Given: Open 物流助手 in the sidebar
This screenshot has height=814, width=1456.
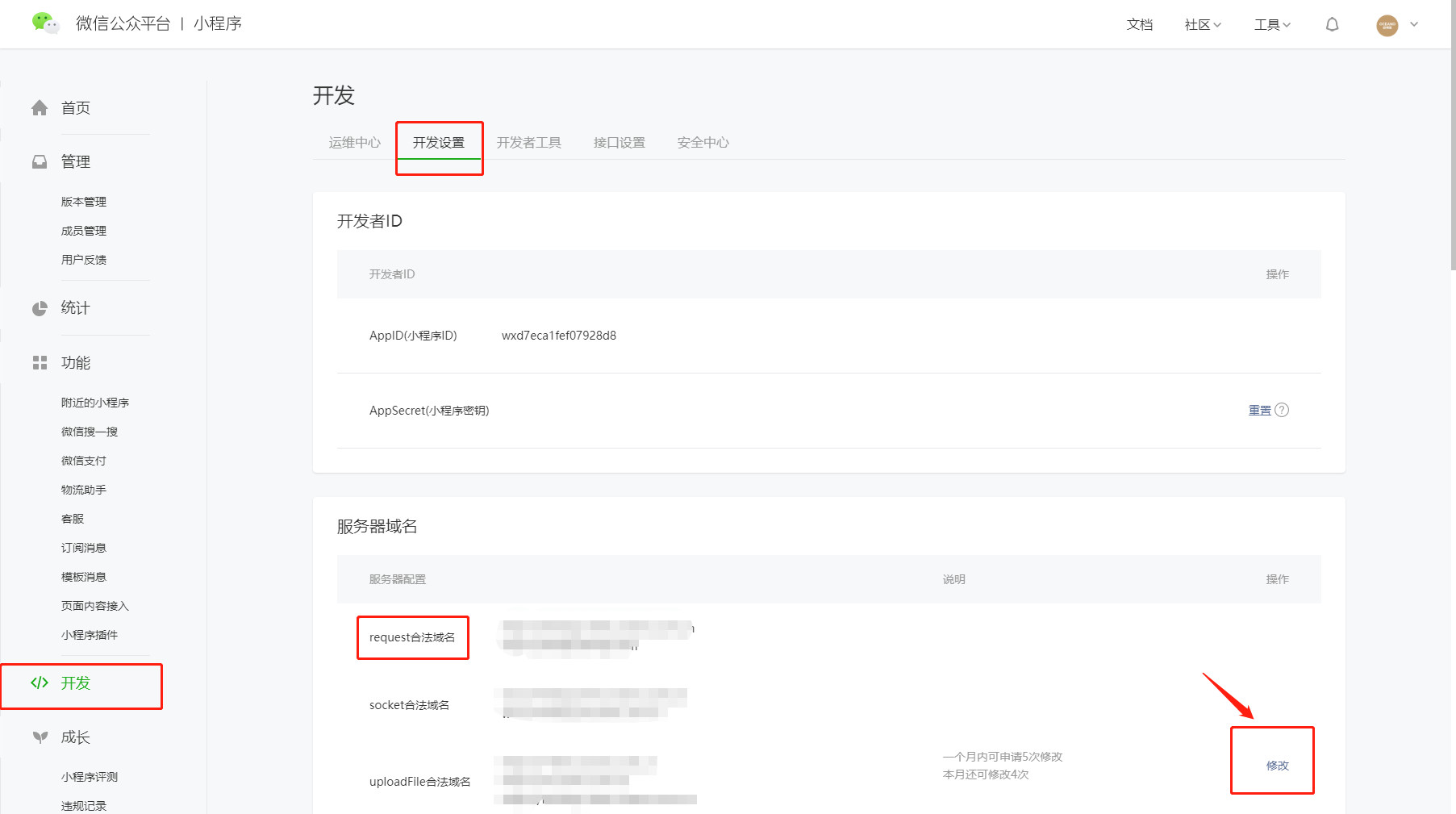Looking at the screenshot, I should pos(84,490).
